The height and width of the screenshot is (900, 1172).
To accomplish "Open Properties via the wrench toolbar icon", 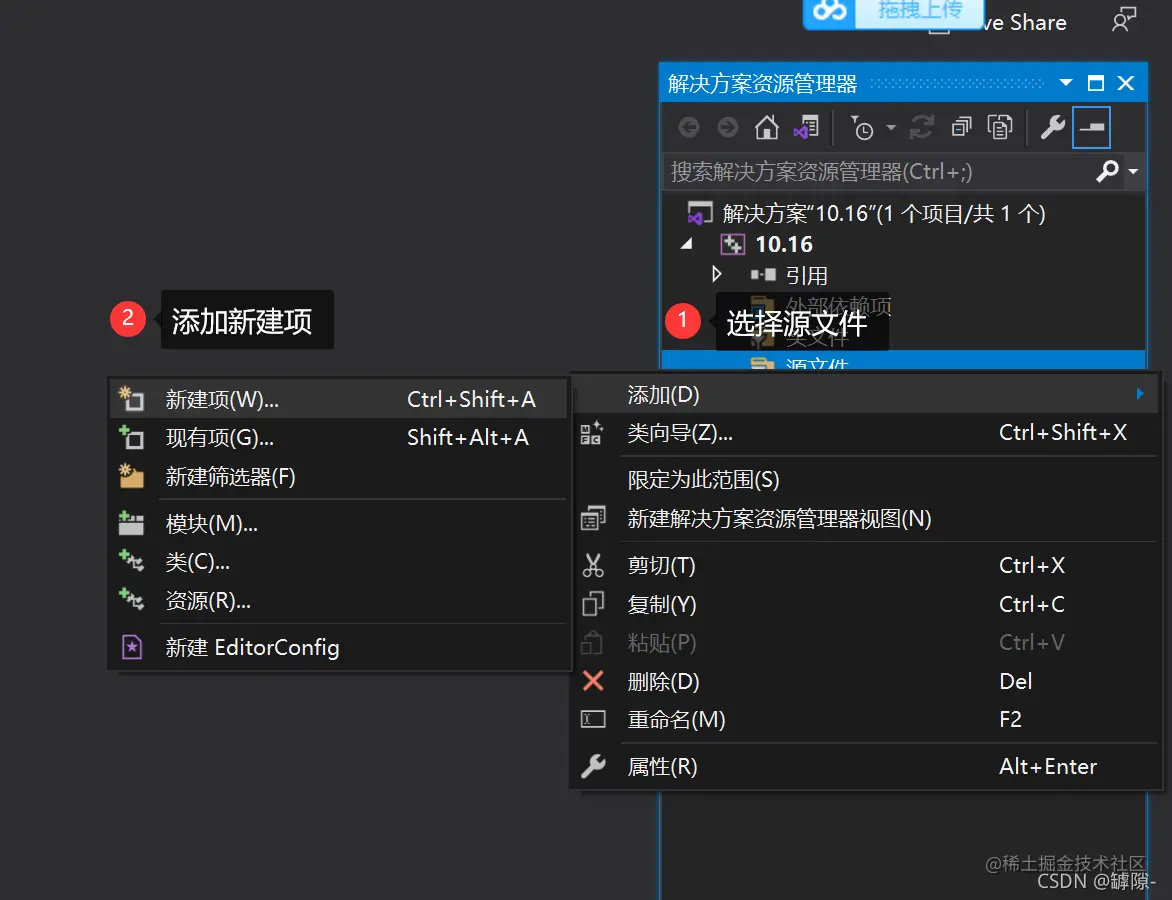I will tap(1052, 128).
